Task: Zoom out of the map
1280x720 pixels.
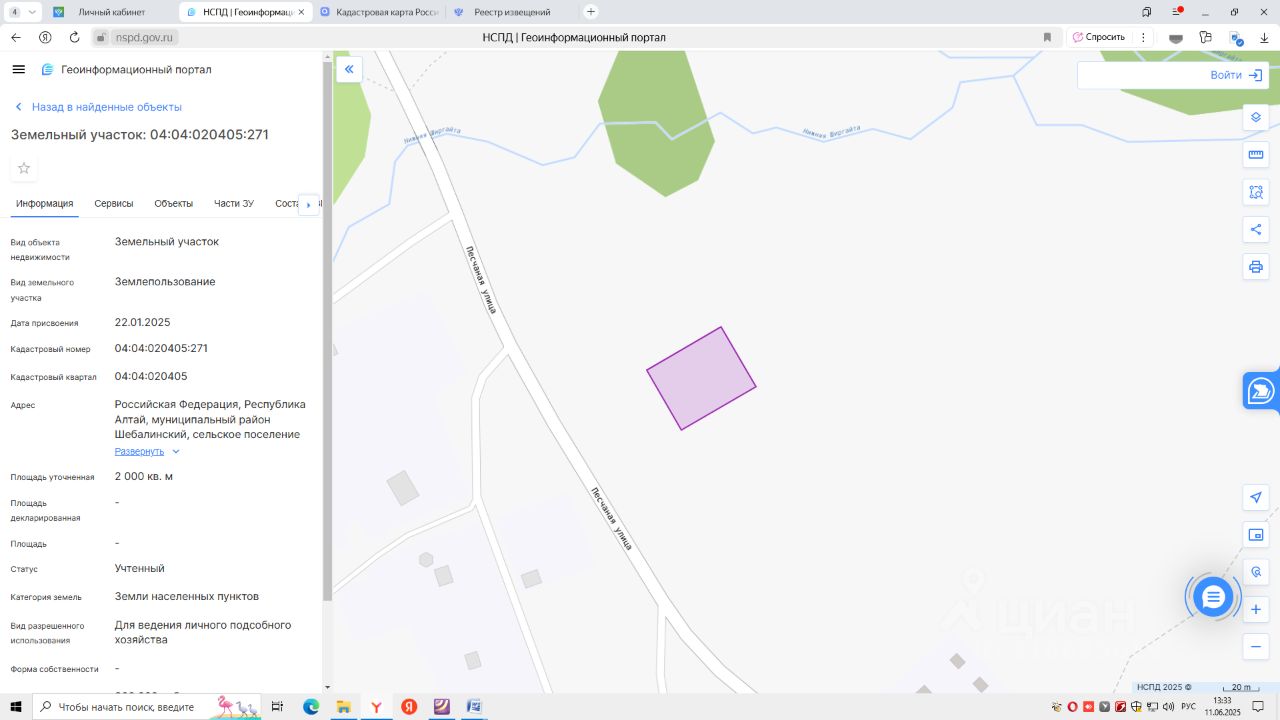Action: [x=1256, y=647]
